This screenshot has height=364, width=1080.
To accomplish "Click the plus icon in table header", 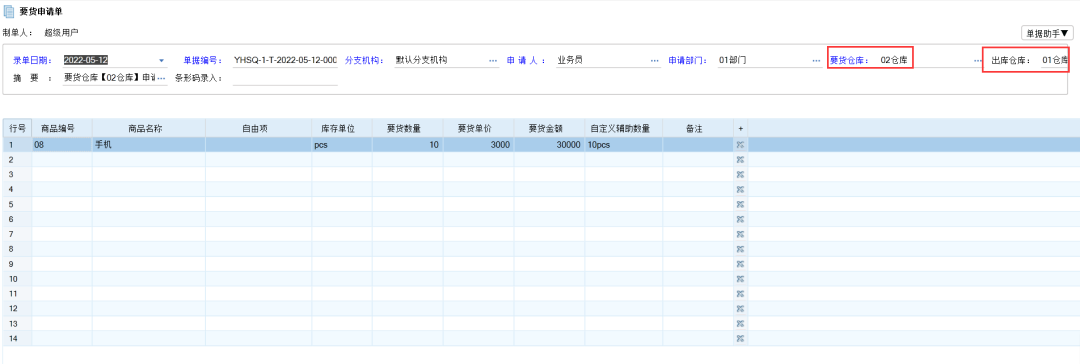I will 740,128.
